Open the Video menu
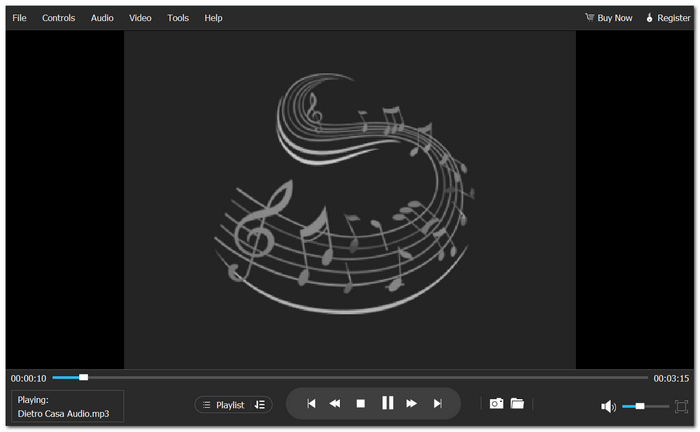Screen dimensions: 700x432 pyautogui.click(x=140, y=18)
